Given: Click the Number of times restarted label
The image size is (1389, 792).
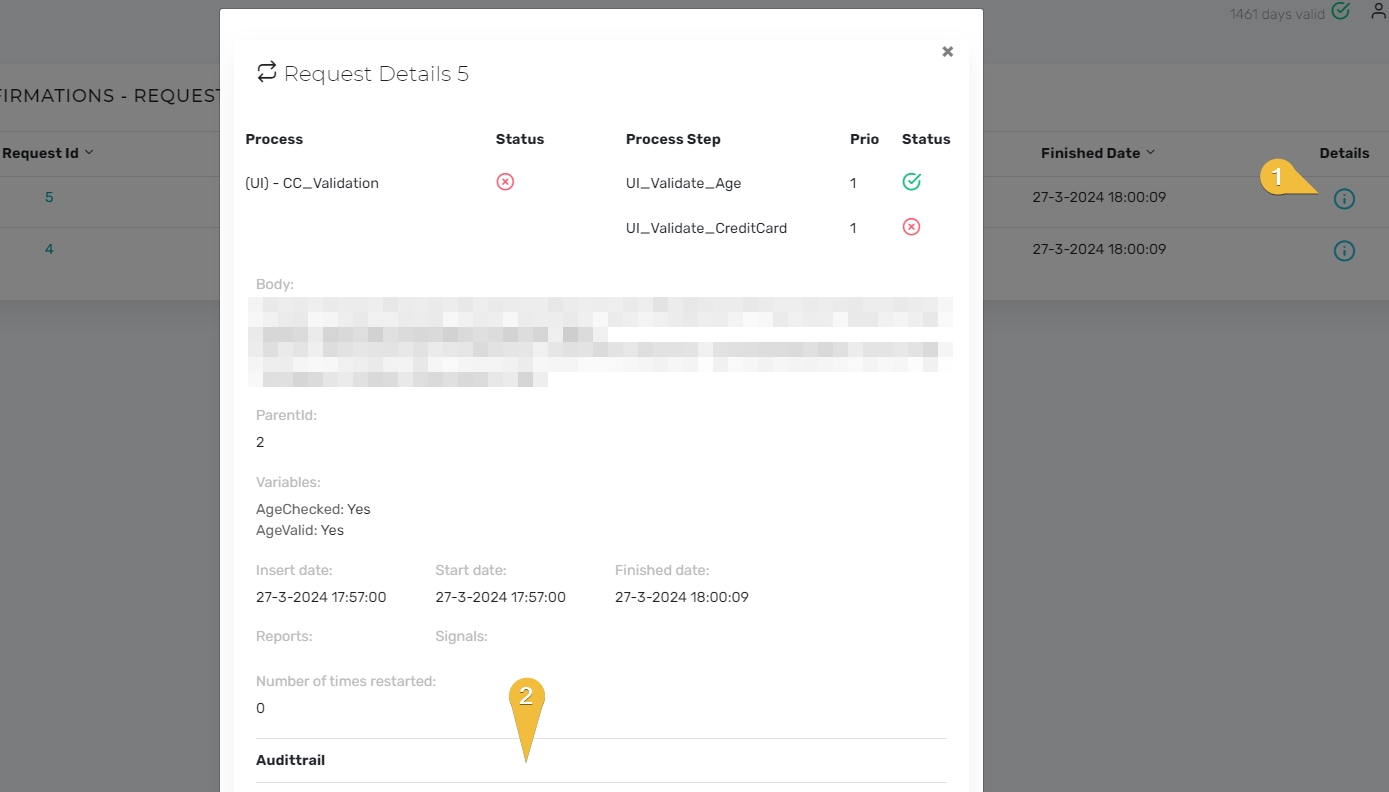Looking at the screenshot, I should (346, 681).
